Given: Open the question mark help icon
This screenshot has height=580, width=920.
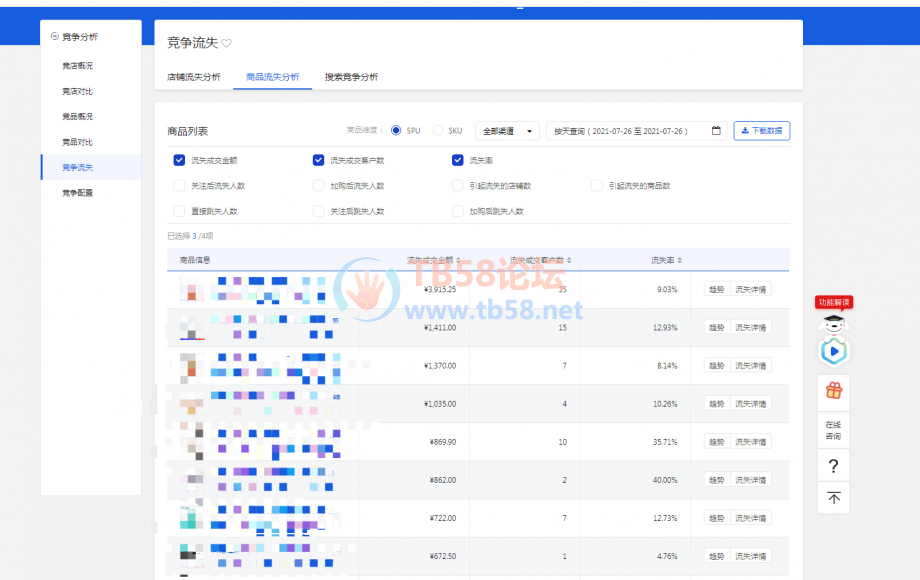Looking at the screenshot, I should [833, 466].
